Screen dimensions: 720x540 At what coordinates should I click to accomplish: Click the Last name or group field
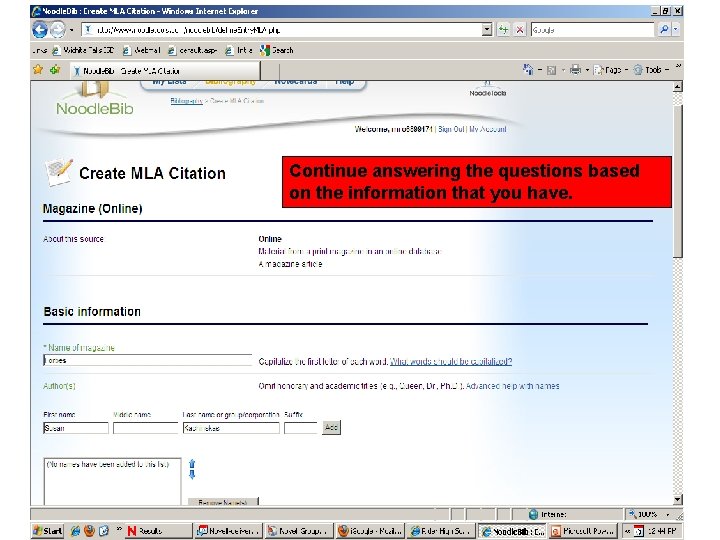click(231, 428)
